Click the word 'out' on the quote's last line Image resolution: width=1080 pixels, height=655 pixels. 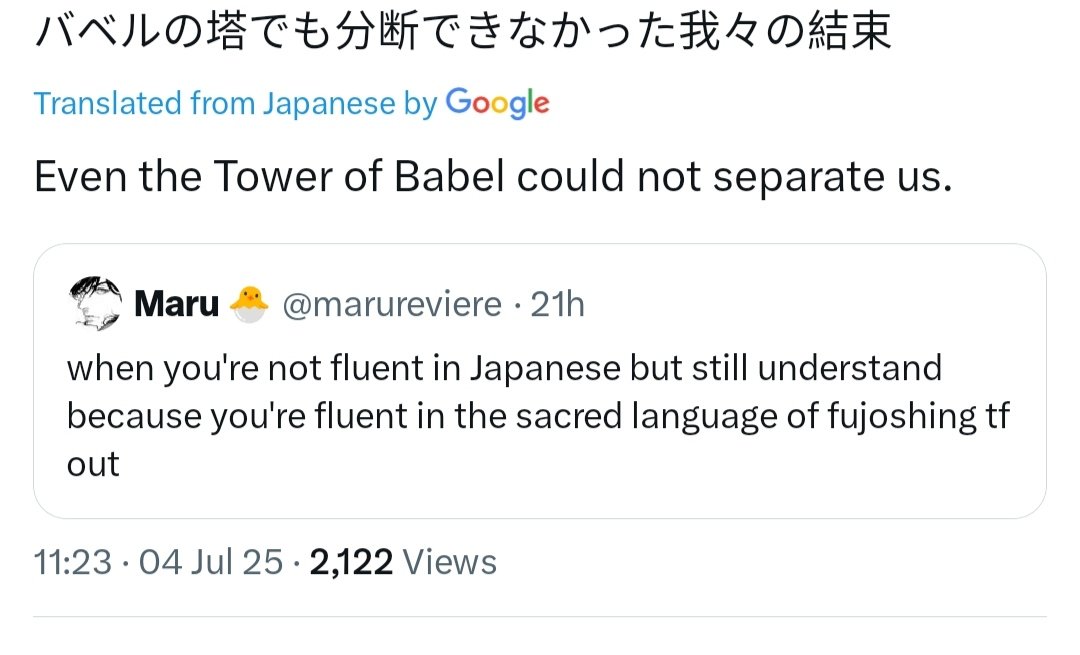(x=93, y=464)
